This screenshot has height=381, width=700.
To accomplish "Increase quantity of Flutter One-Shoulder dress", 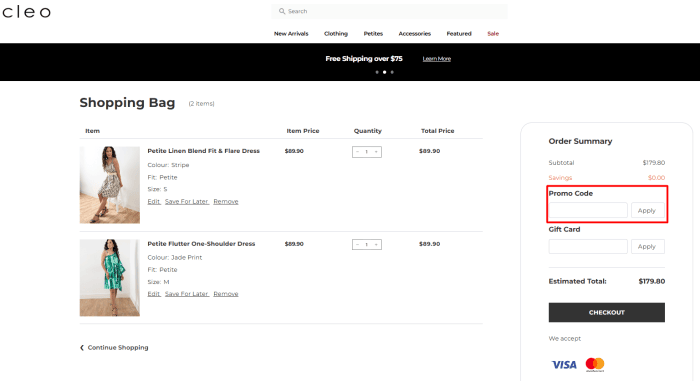I will (376, 244).
